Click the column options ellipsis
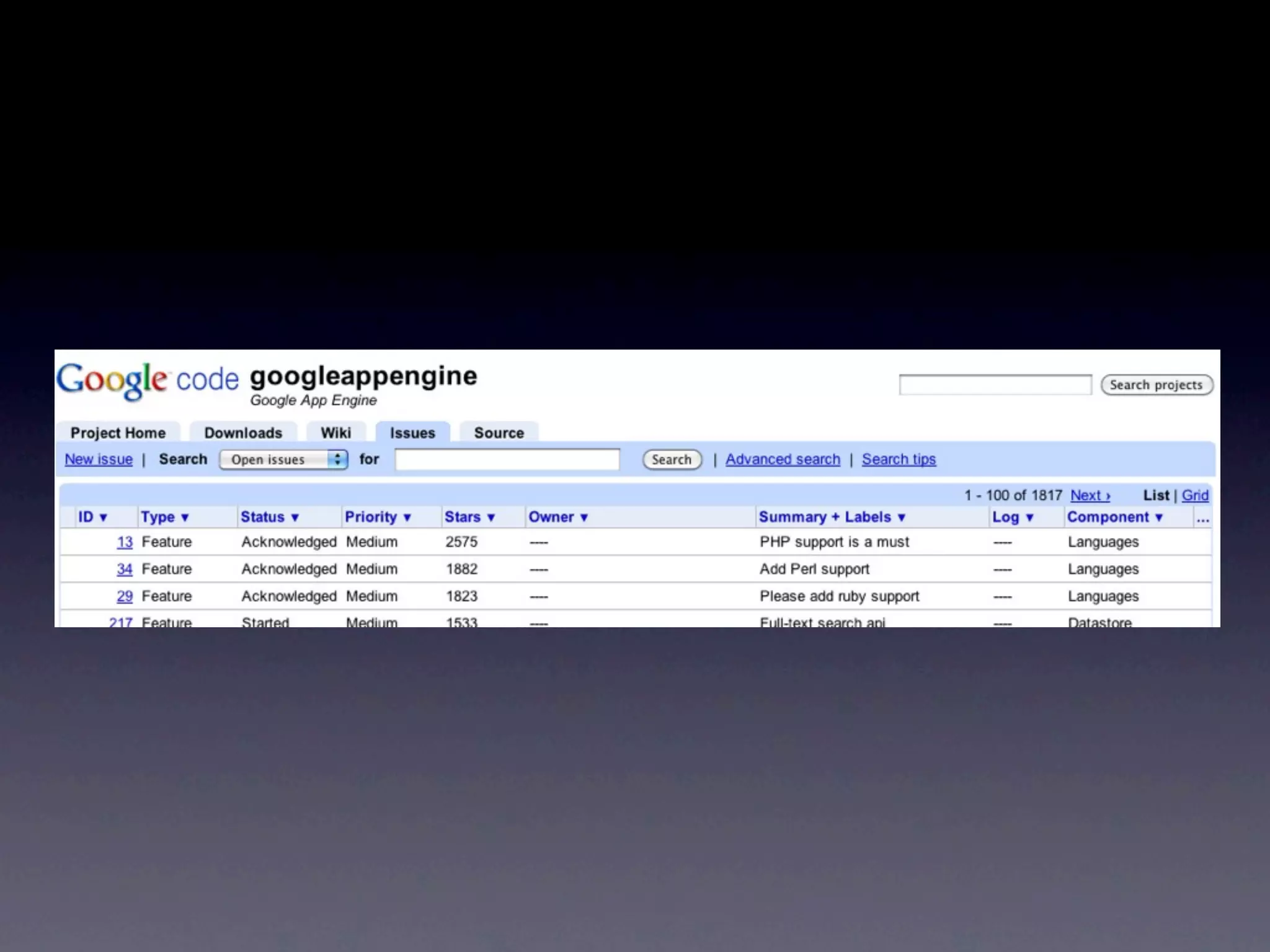Screen dimensions: 1270x952 click(x=1202, y=519)
